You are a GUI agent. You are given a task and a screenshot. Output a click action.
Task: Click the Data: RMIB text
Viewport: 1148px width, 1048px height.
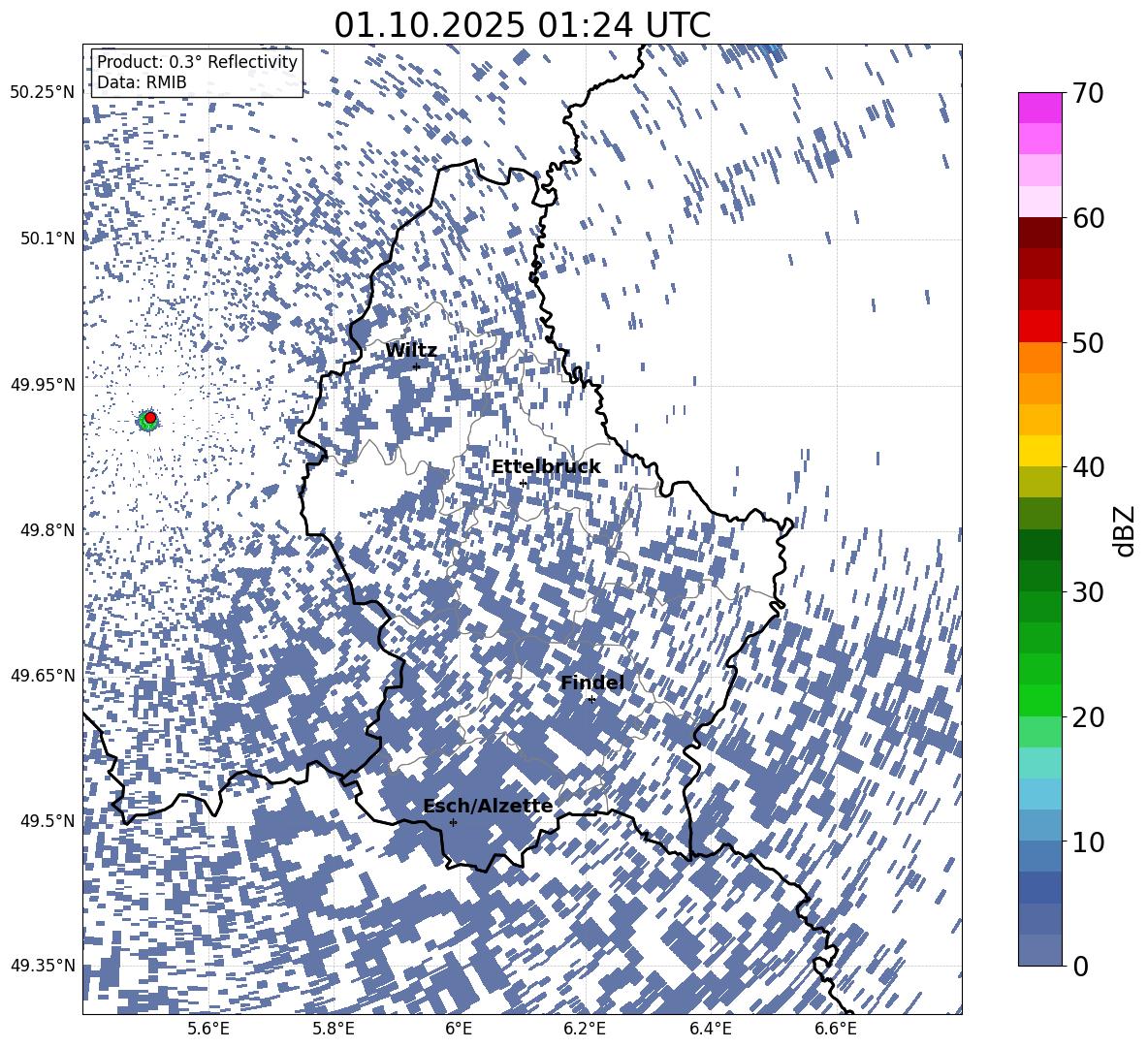pyautogui.click(x=142, y=82)
